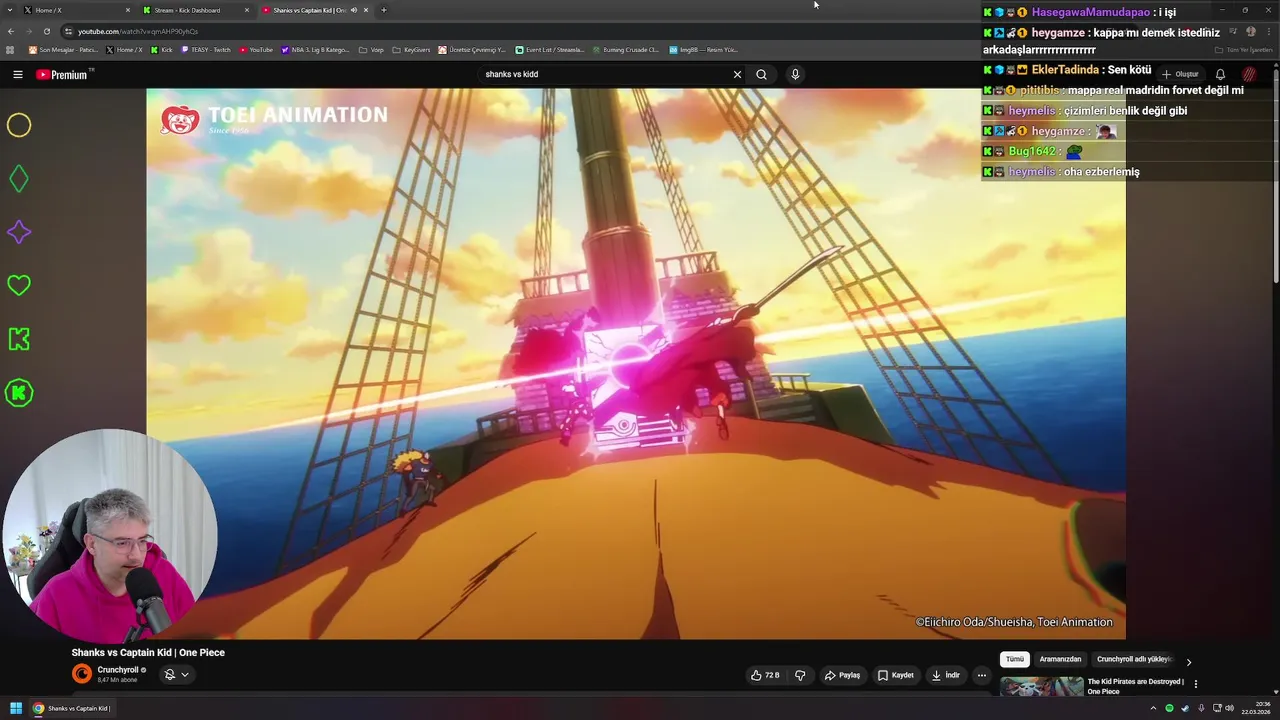
Task: Open 'The Kid Pirates are Destroyed' thumbnail
Action: (1041, 687)
